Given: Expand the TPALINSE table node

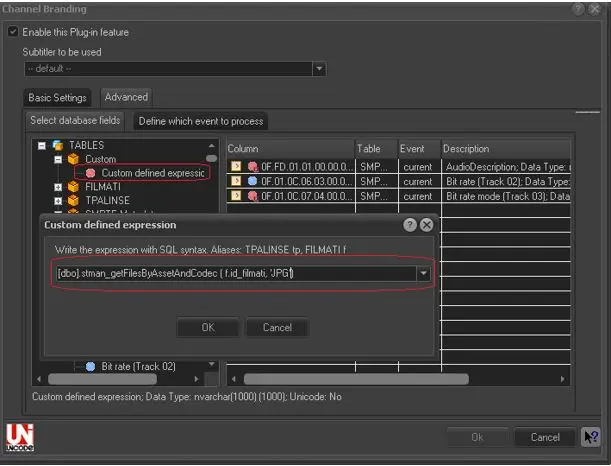Looking at the screenshot, I should point(59,200).
